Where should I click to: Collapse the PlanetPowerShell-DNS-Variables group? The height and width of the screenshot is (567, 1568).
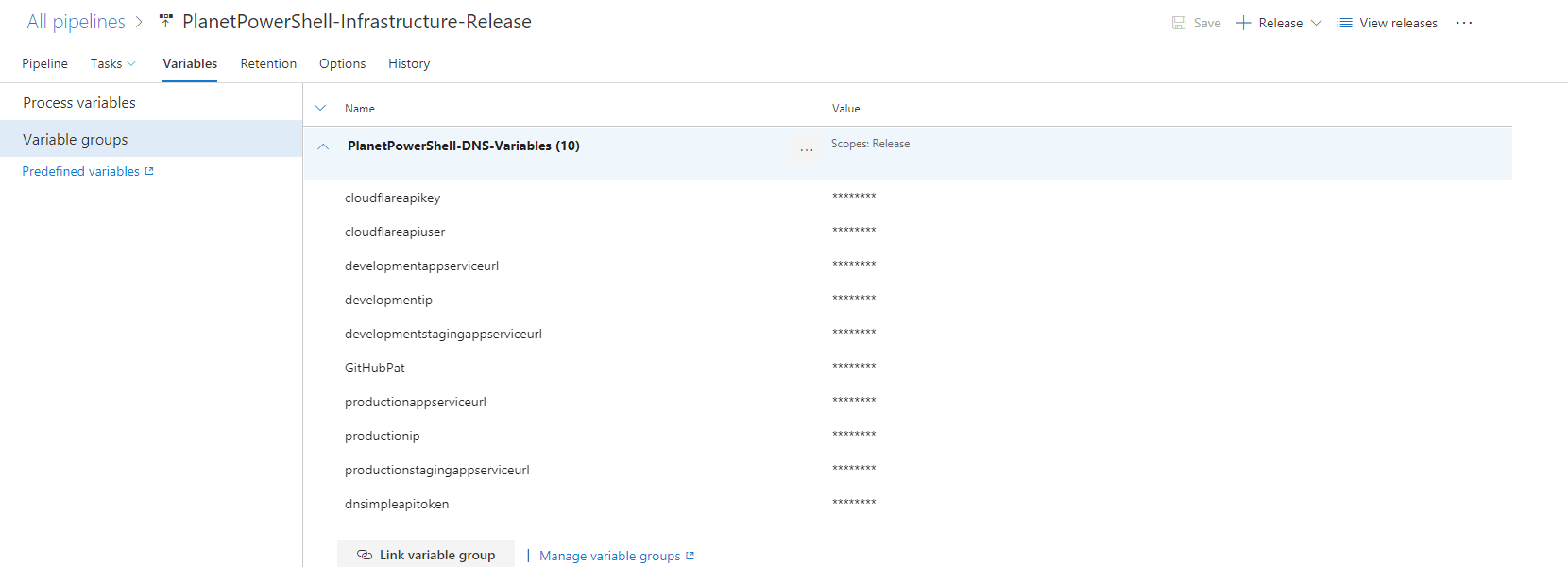[323, 146]
